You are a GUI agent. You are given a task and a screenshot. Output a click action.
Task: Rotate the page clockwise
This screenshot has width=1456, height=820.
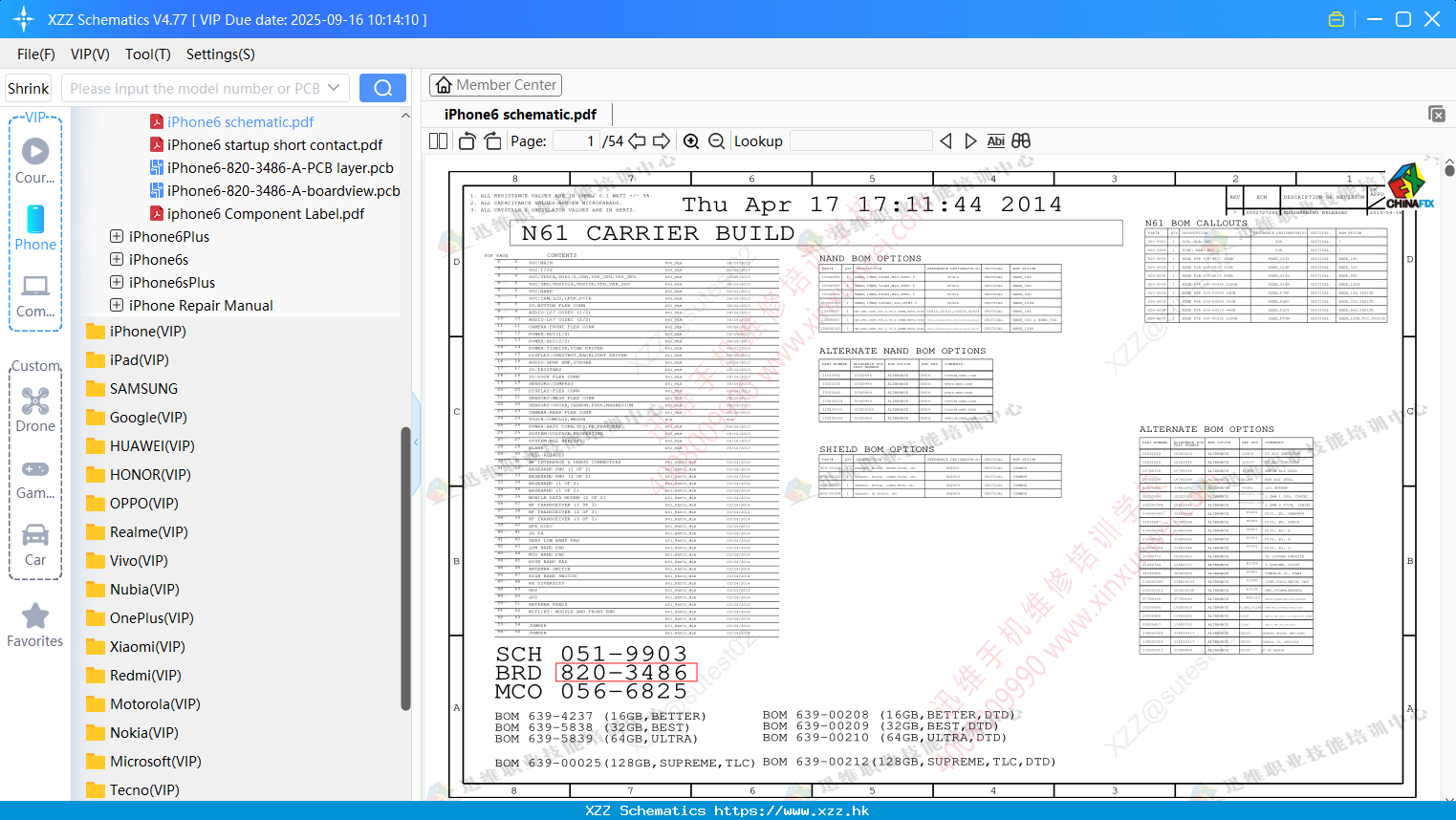click(x=492, y=141)
